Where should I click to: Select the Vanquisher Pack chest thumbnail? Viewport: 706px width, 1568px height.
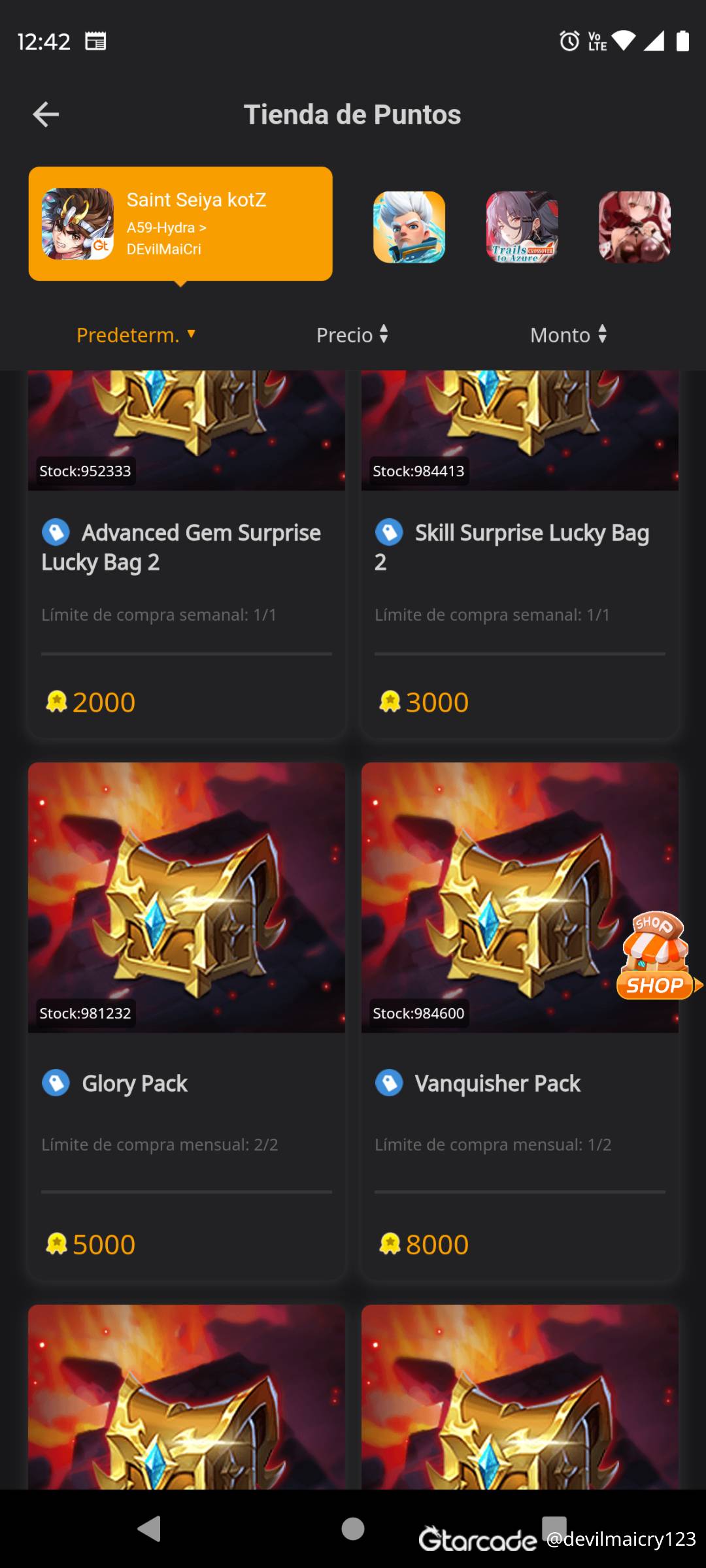(x=520, y=898)
